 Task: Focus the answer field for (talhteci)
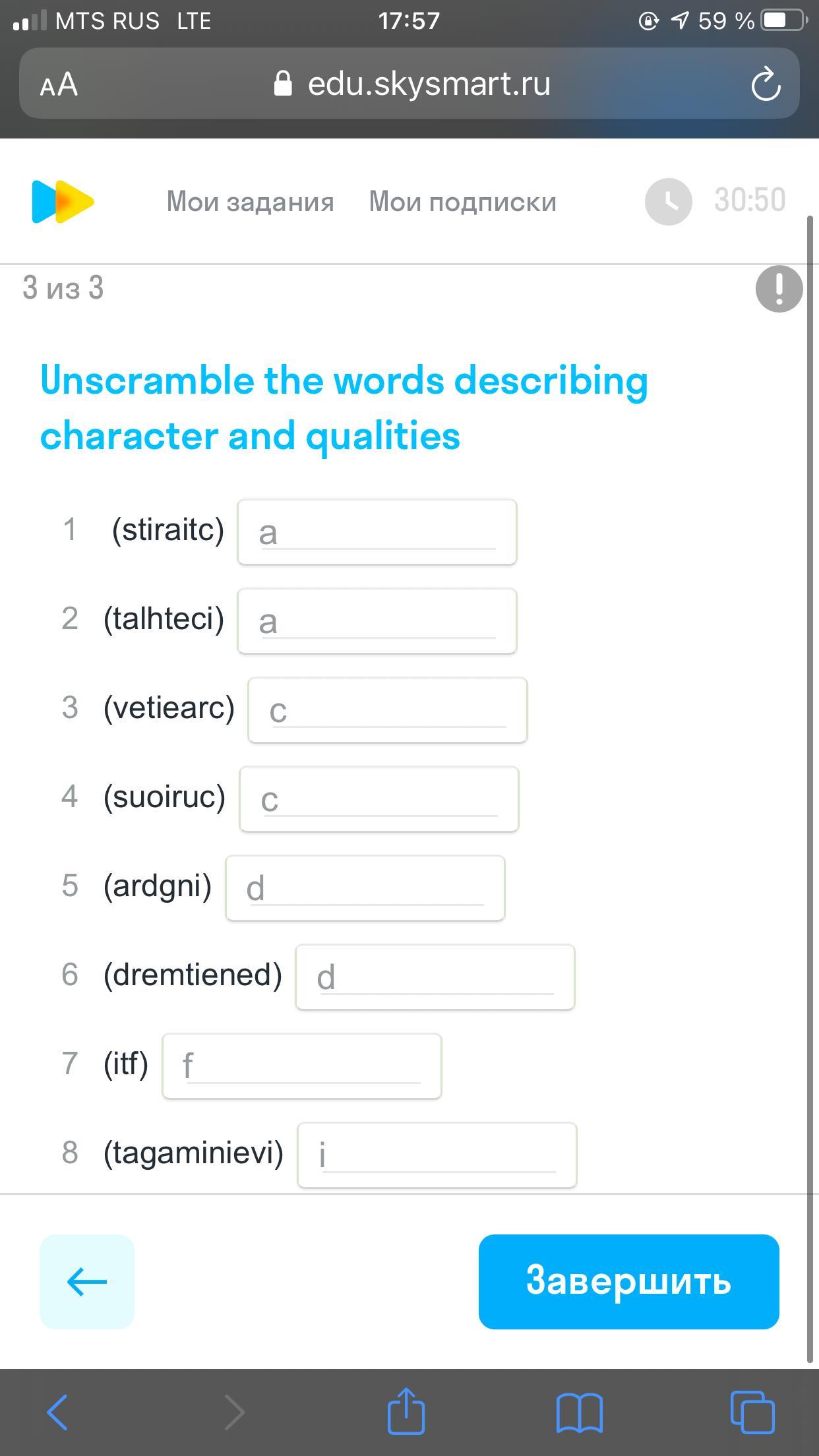(x=377, y=621)
